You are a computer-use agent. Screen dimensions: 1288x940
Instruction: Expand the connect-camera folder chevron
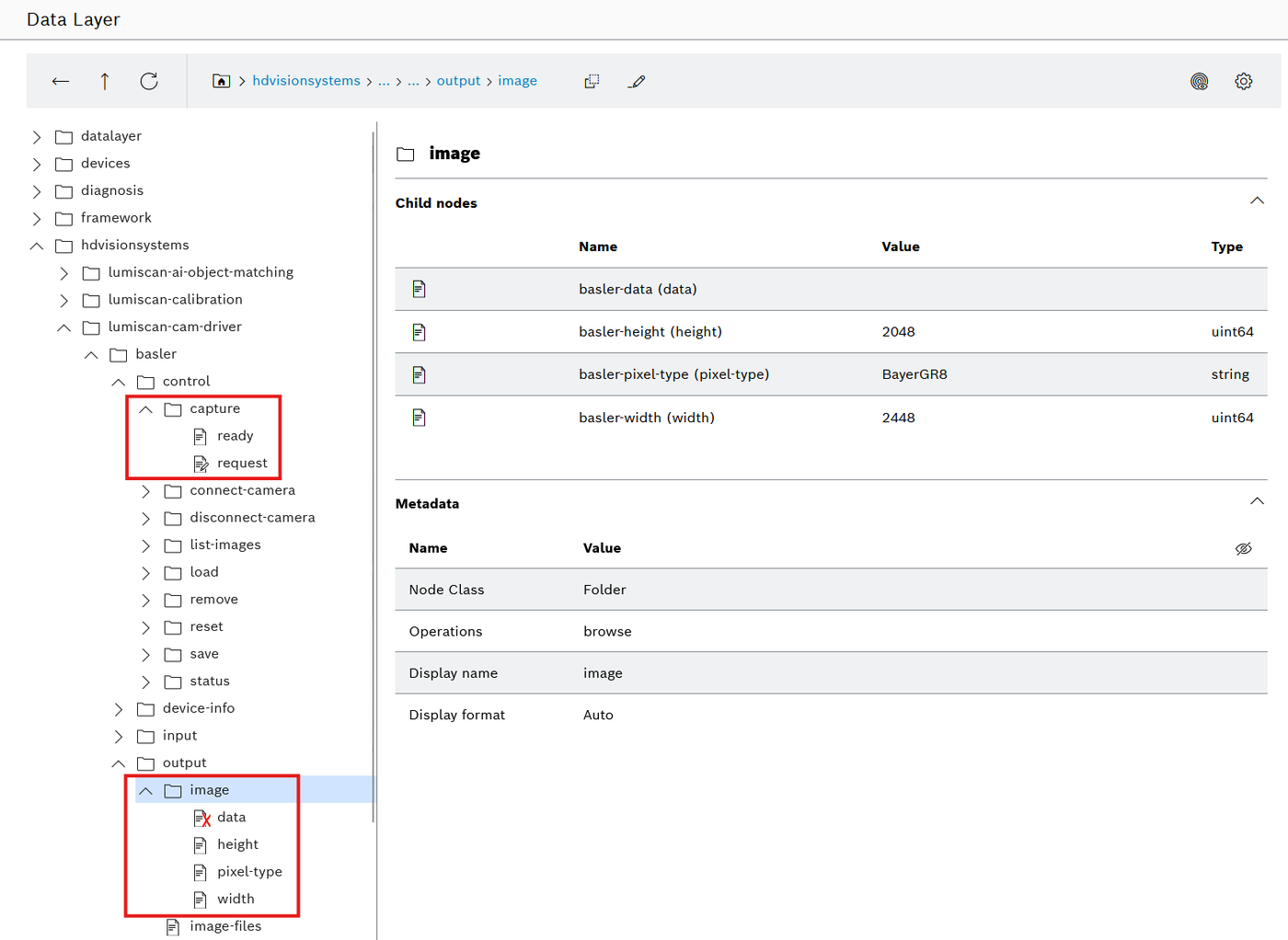tap(145, 491)
